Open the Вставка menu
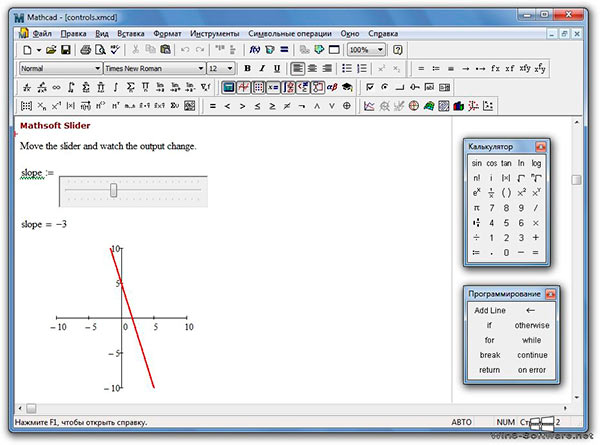This screenshot has width=600, height=445. coord(130,34)
